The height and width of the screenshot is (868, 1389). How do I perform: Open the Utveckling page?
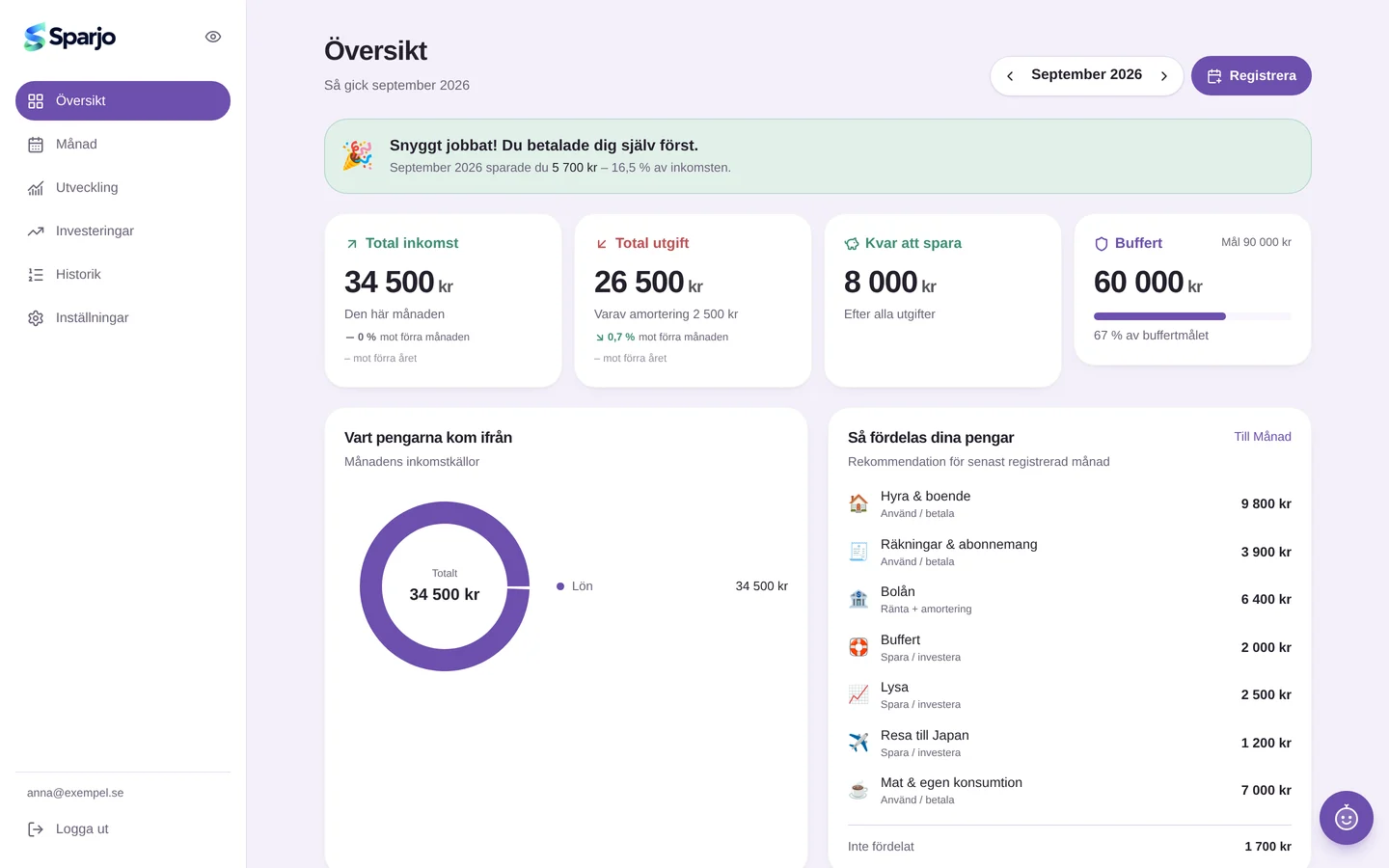pyautogui.click(x=123, y=187)
